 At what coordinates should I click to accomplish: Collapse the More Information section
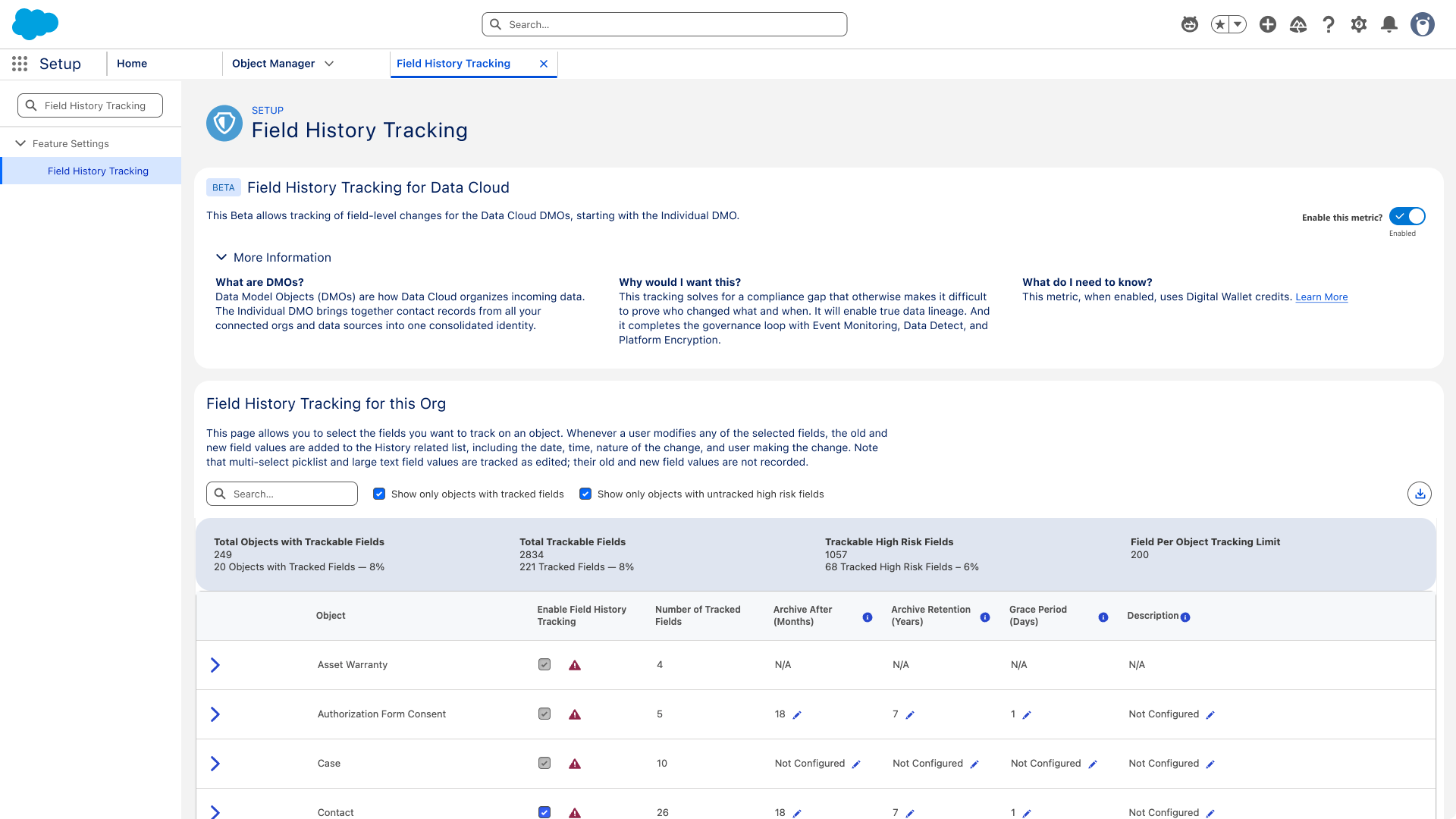pyautogui.click(x=221, y=257)
